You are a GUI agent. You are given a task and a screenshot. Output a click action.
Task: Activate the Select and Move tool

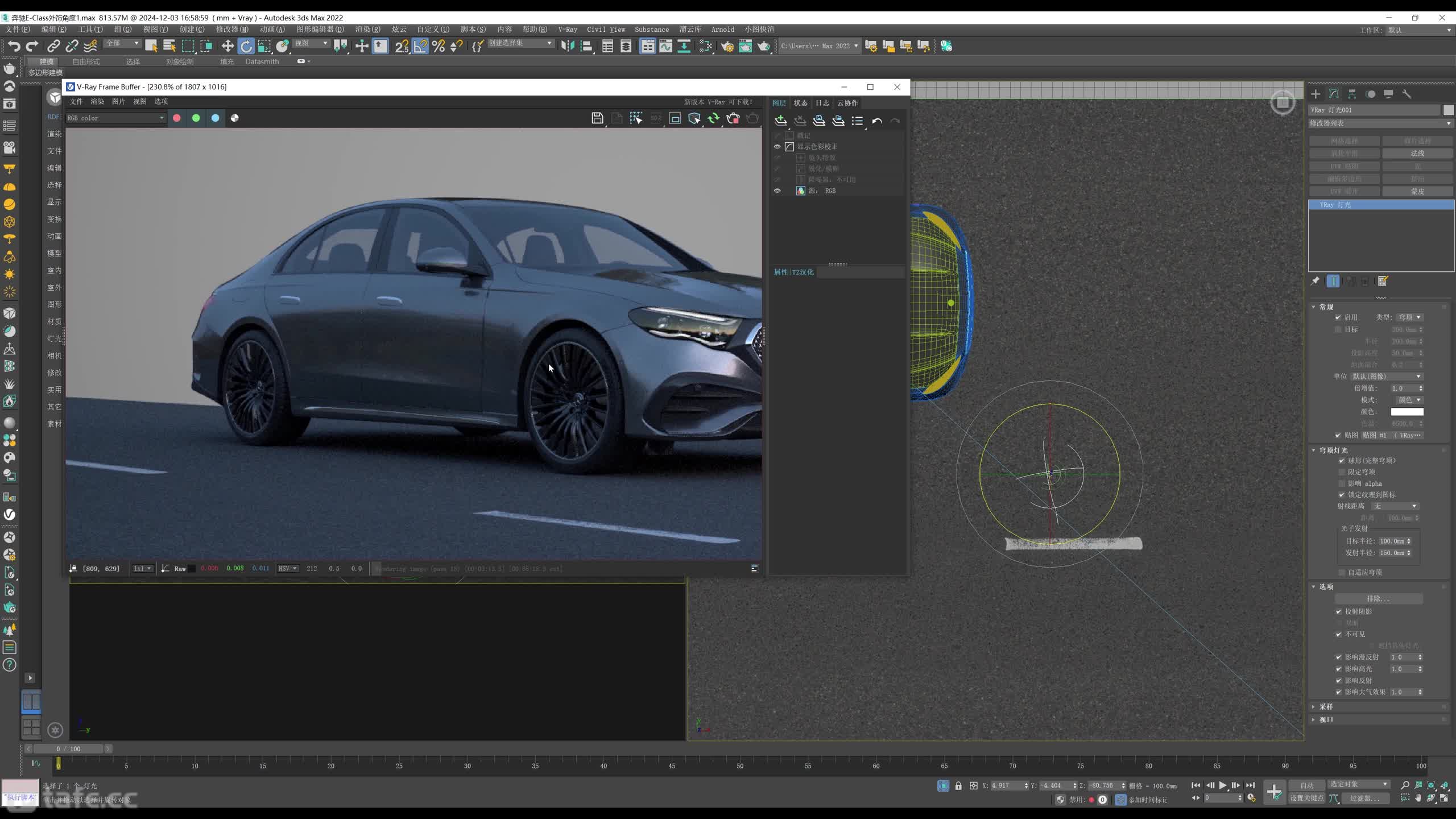point(227,46)
